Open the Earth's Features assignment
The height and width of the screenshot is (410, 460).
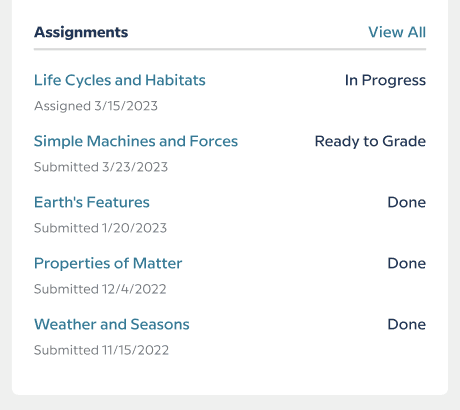[92, 202]
